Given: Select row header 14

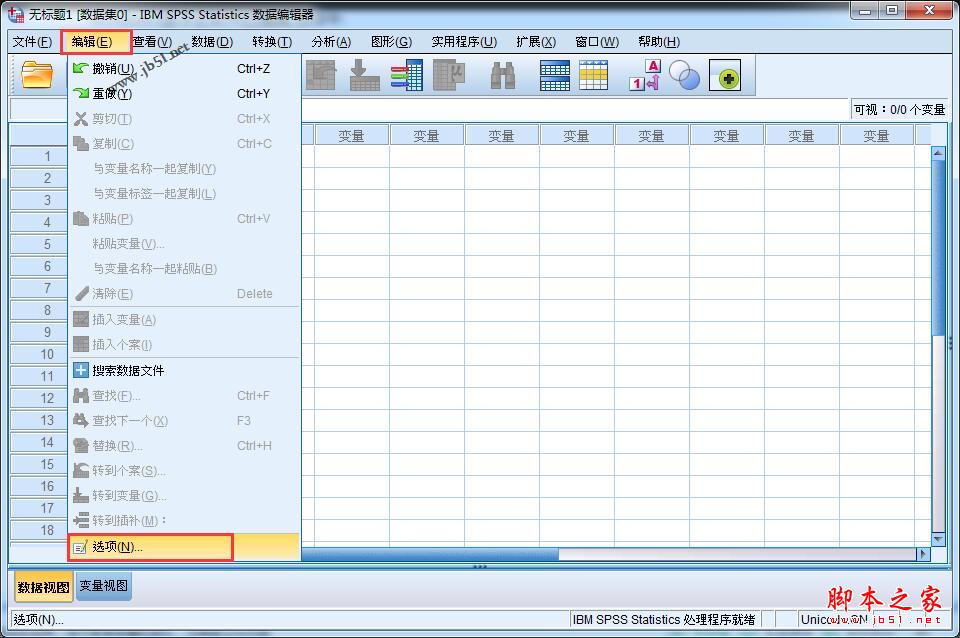Looking at the screenshot, I should 39,442.
